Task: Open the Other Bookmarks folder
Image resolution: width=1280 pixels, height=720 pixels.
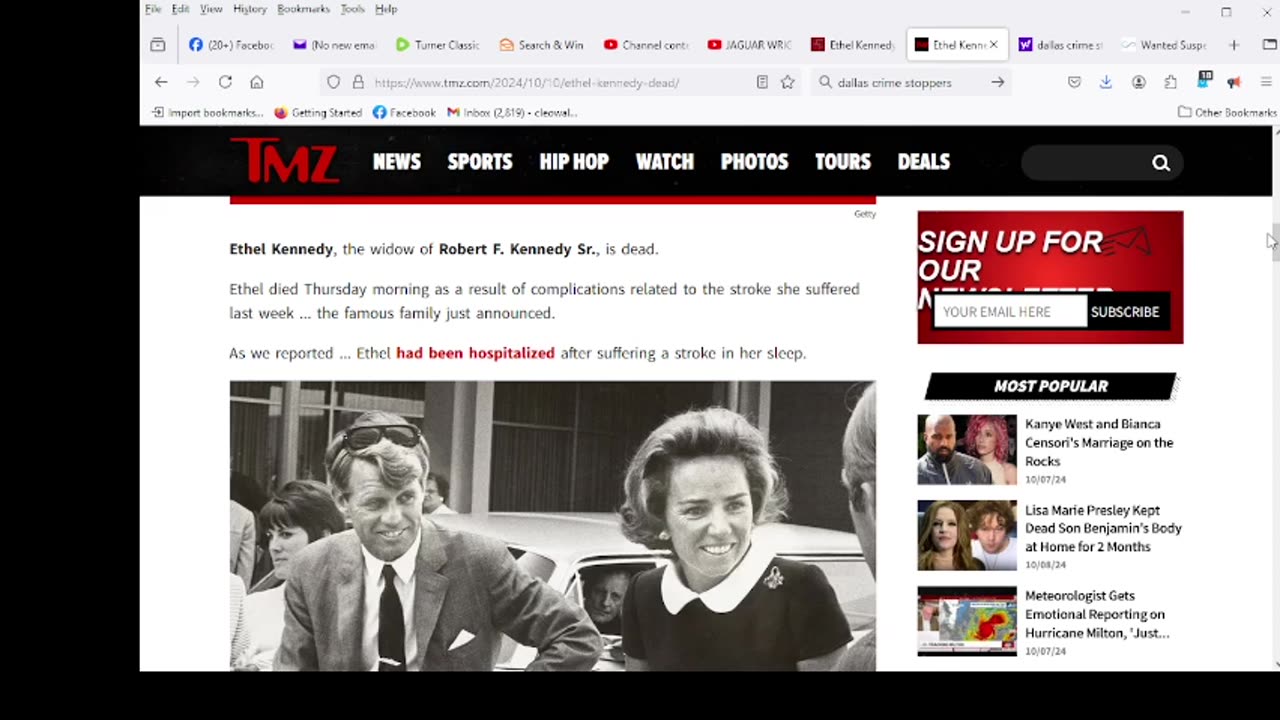Action: [1227, 112]
